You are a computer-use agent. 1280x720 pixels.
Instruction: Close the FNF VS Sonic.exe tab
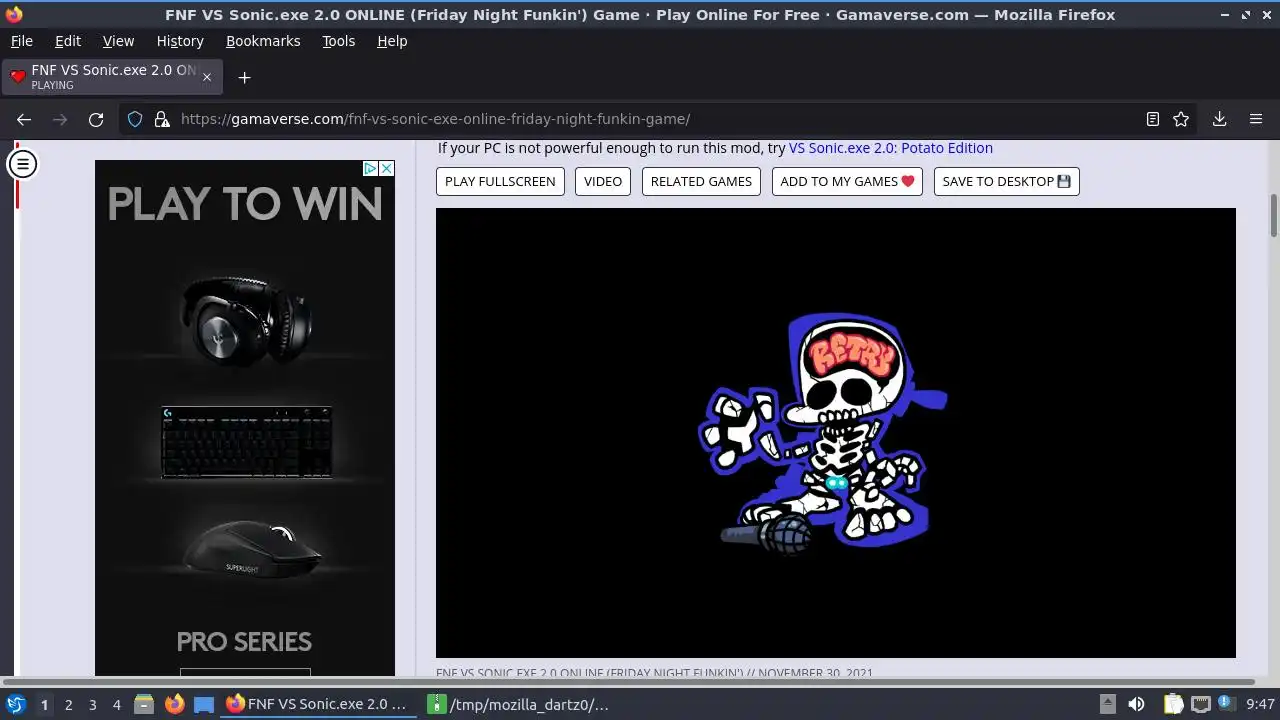click(207, 77)
